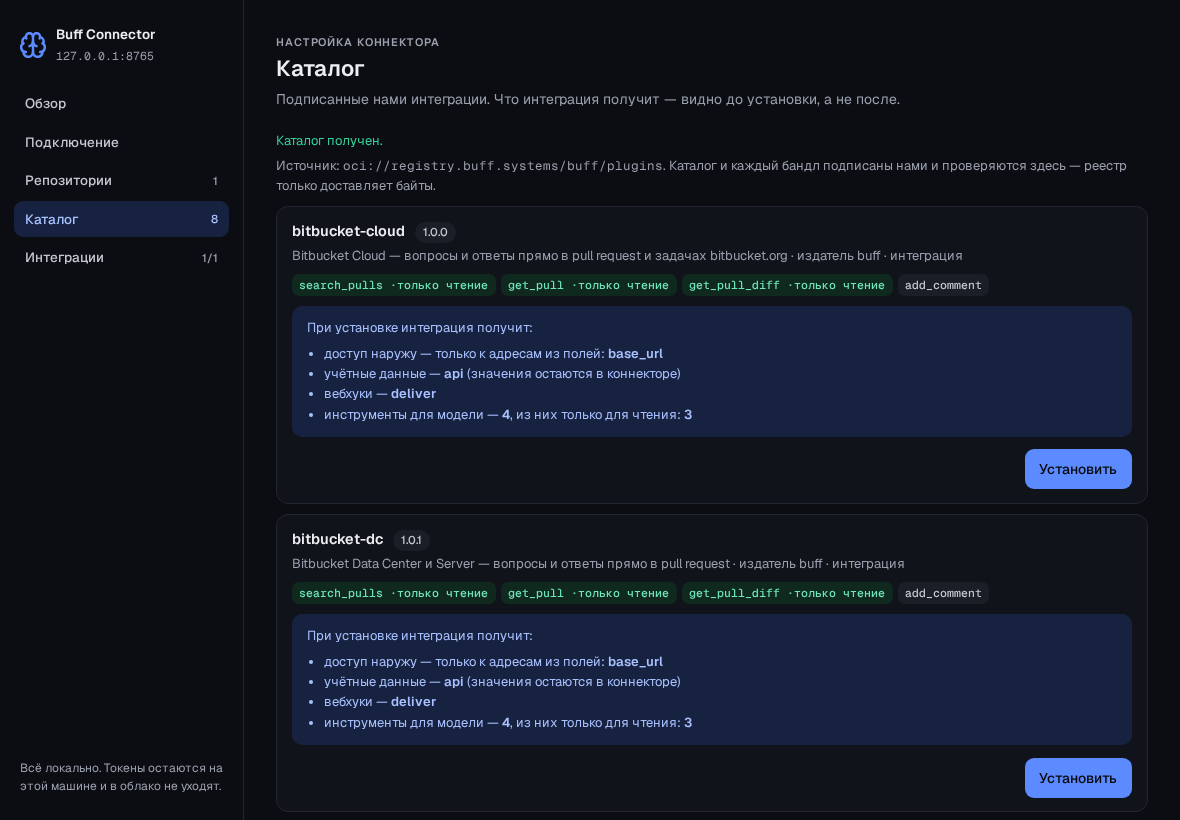Install the bitbucket-cloud integration via Установить

(x=1078, y=469)
